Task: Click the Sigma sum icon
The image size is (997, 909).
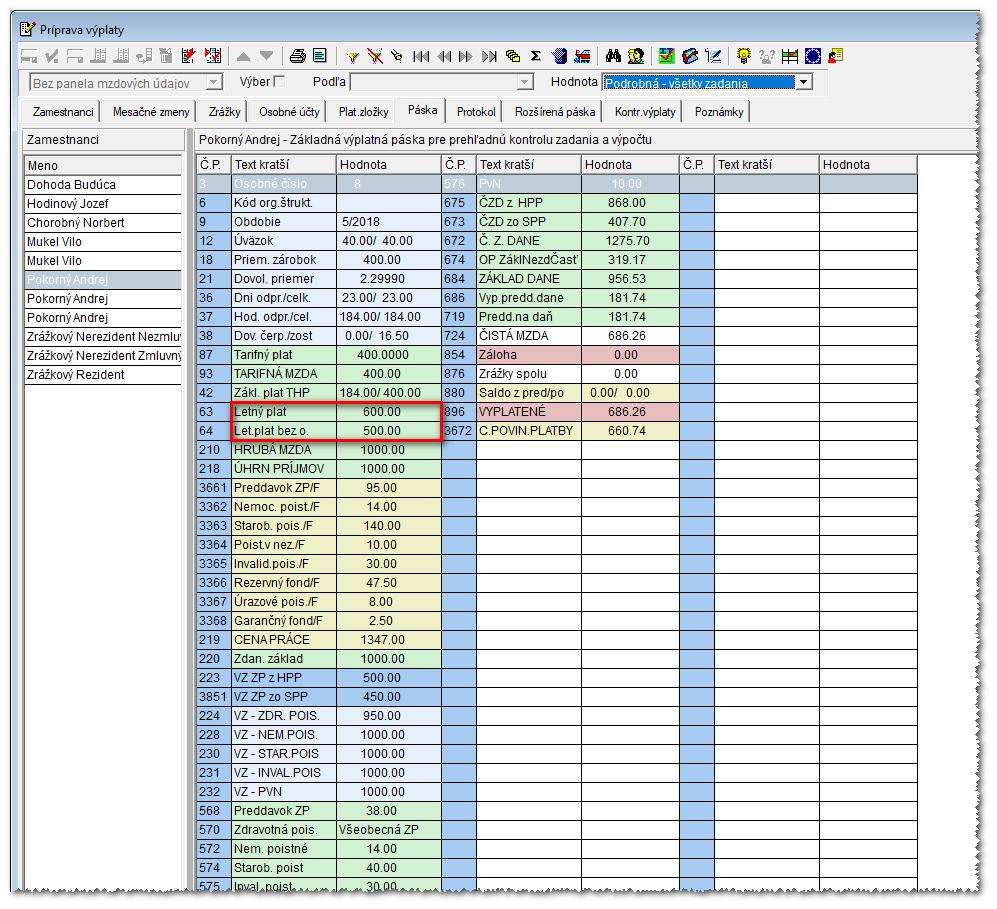Action: [x=535, y=56]
